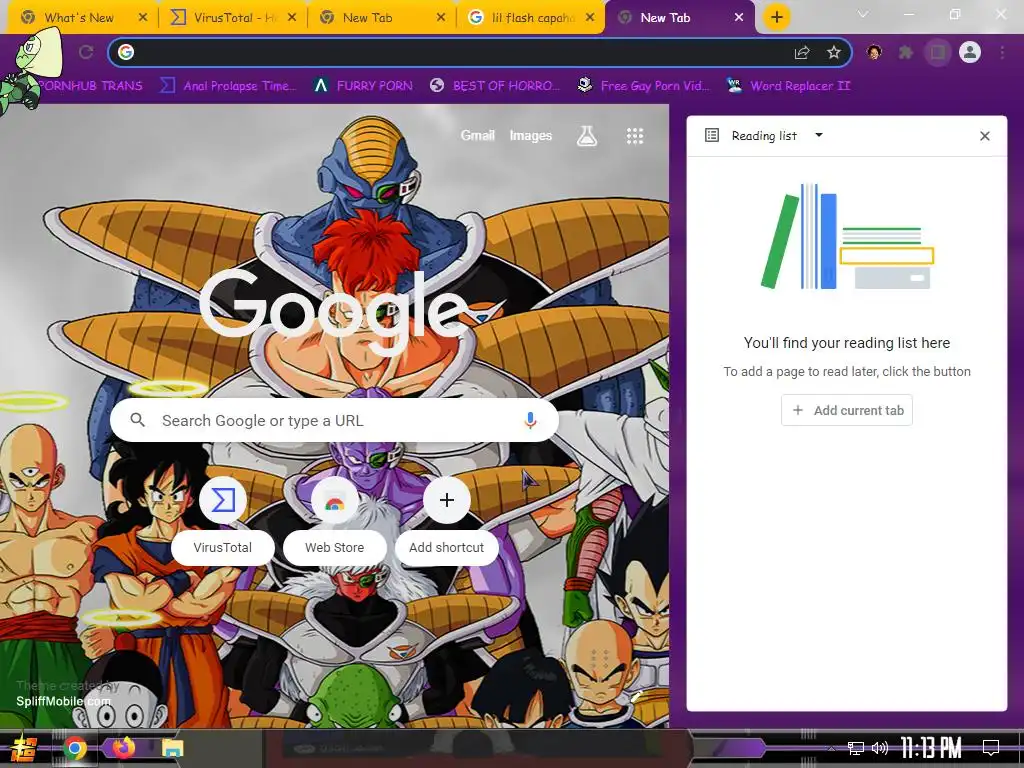Click the magnifier icon in search box

pos(137,420)
